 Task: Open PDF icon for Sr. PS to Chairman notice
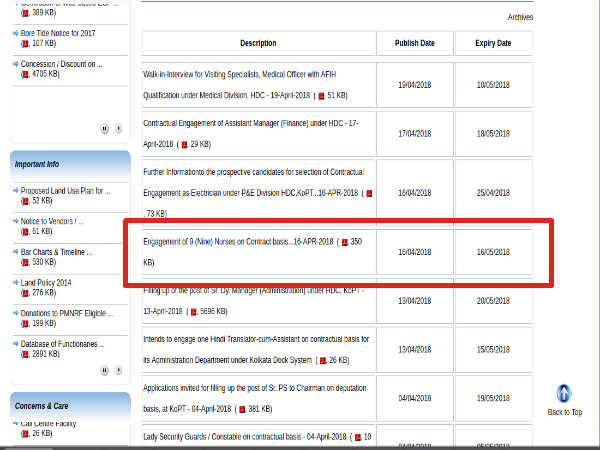[242, 409]
